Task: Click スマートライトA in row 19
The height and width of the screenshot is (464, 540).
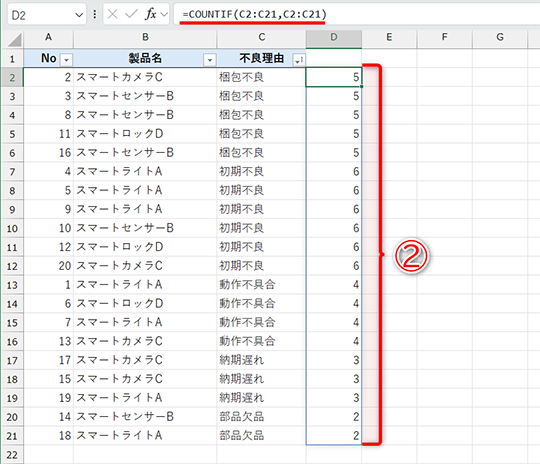Action: coord(119,398)
